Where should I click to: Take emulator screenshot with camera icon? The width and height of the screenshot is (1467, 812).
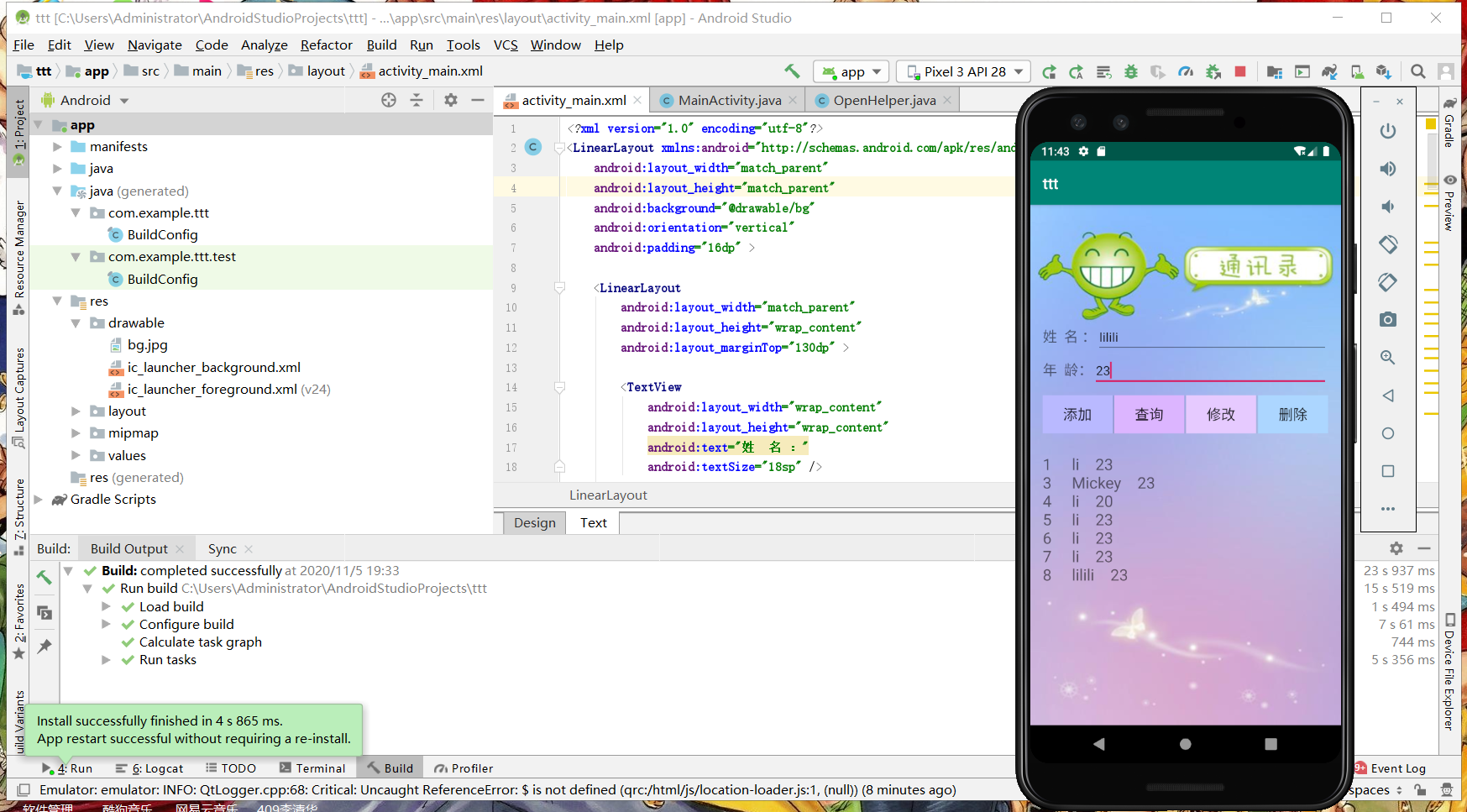pyautogui.click(x=1388, y=320)
